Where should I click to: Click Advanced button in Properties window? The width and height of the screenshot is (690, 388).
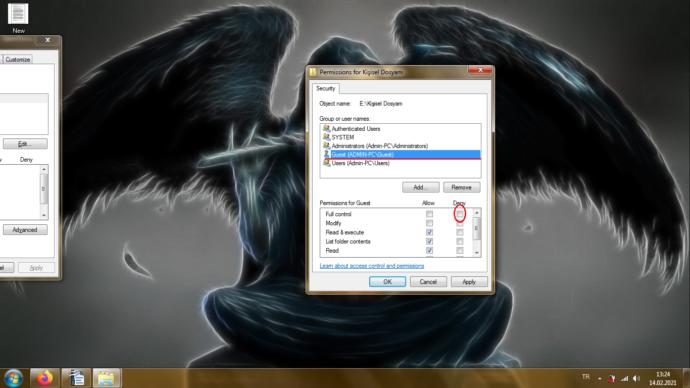(x=25, y=230)
